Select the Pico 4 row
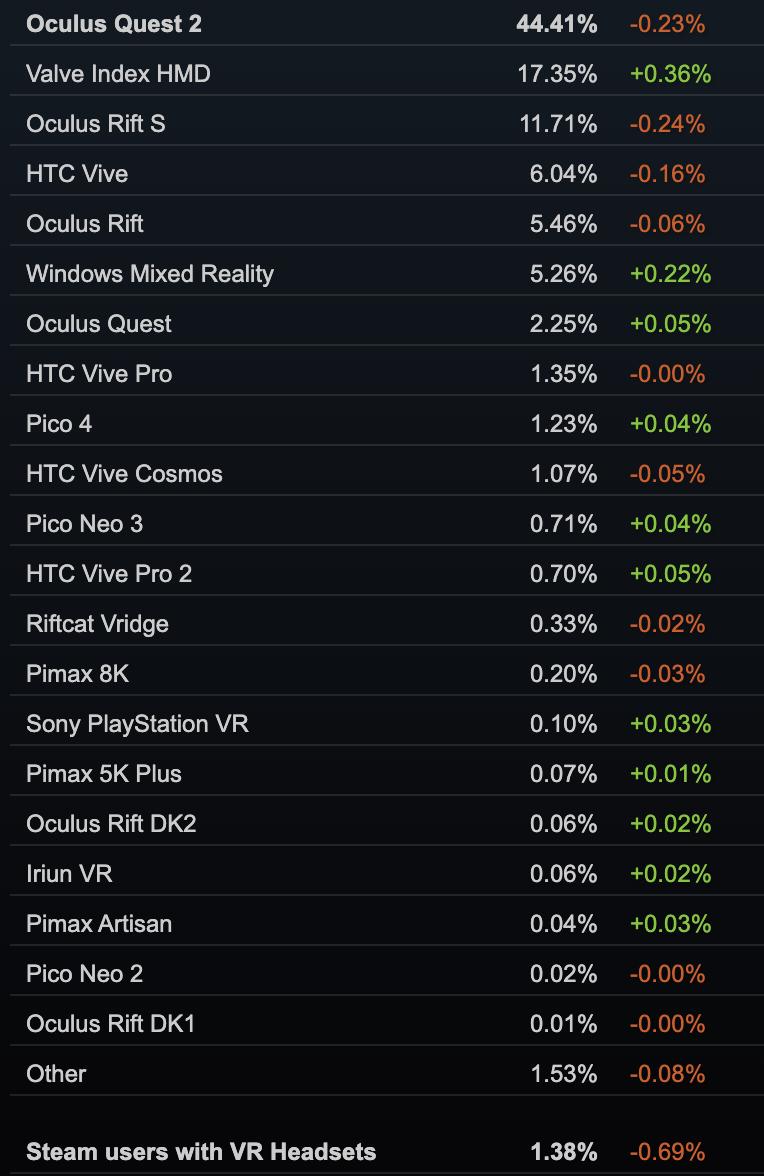This screenshot has height=1176, width=764. [x=59, y=424]
